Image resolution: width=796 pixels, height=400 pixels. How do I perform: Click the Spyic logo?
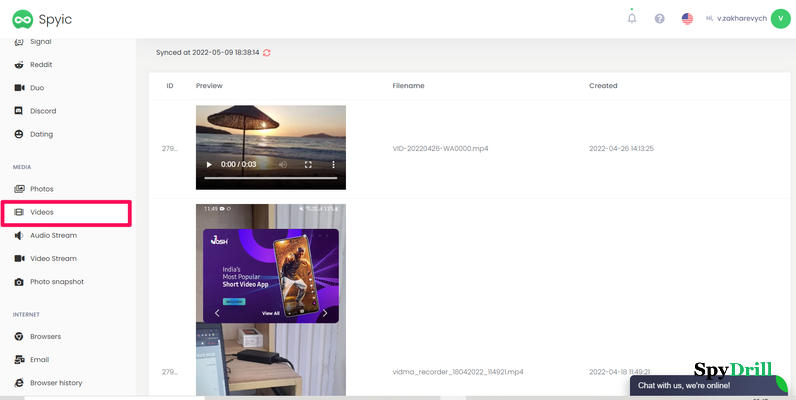coord(43,18)
